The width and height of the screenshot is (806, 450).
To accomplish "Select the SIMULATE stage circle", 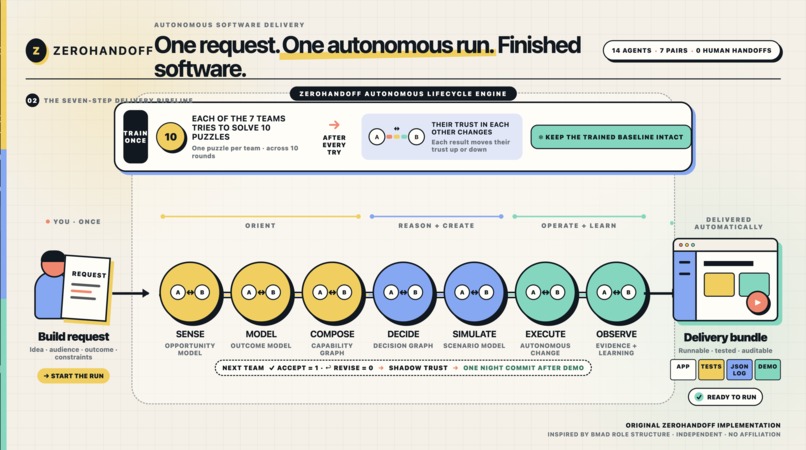I will click(x=474, y=293).
